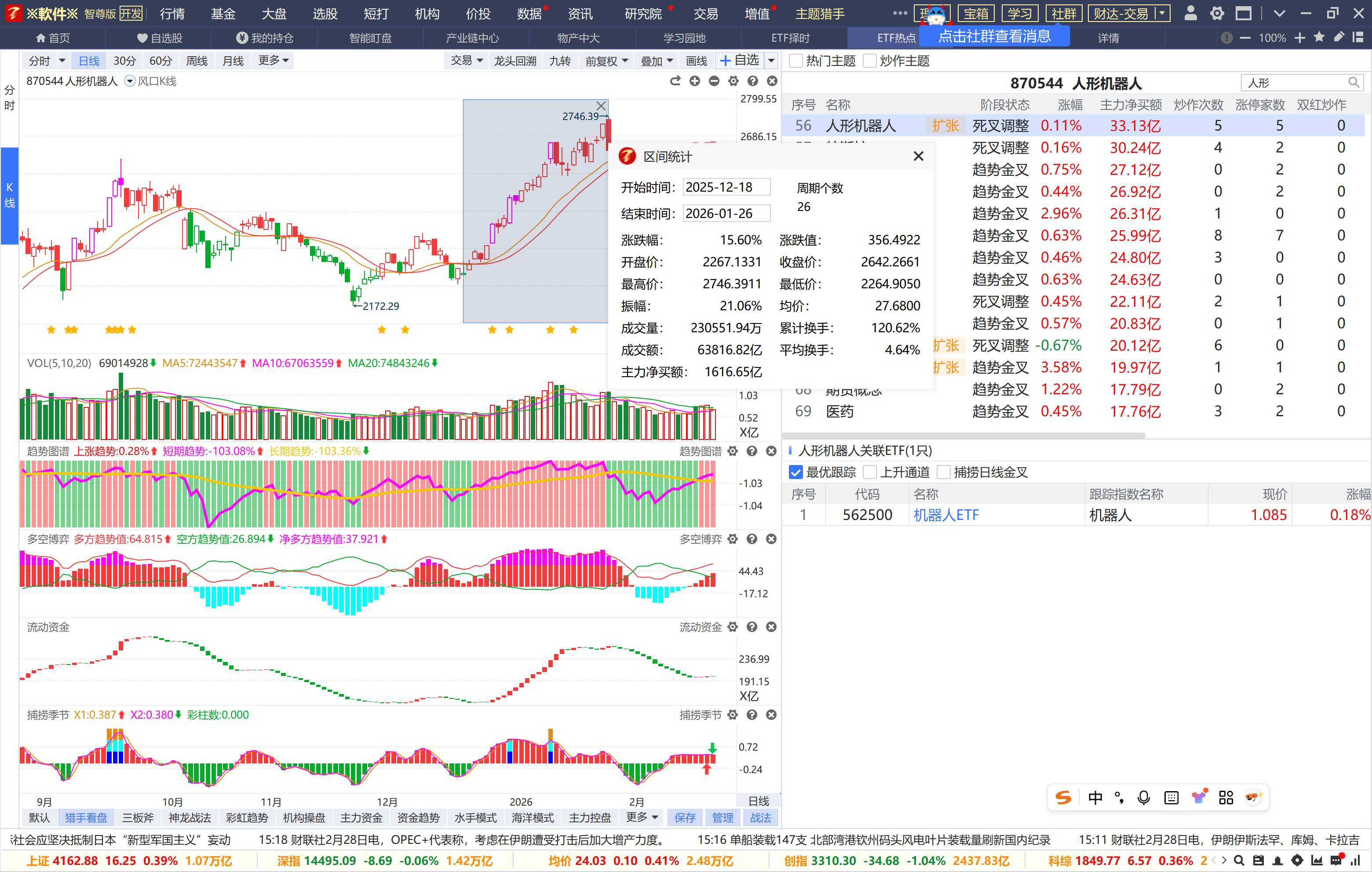Uncheck the 最优跟踪 checkbox

[x=796, y=472]
